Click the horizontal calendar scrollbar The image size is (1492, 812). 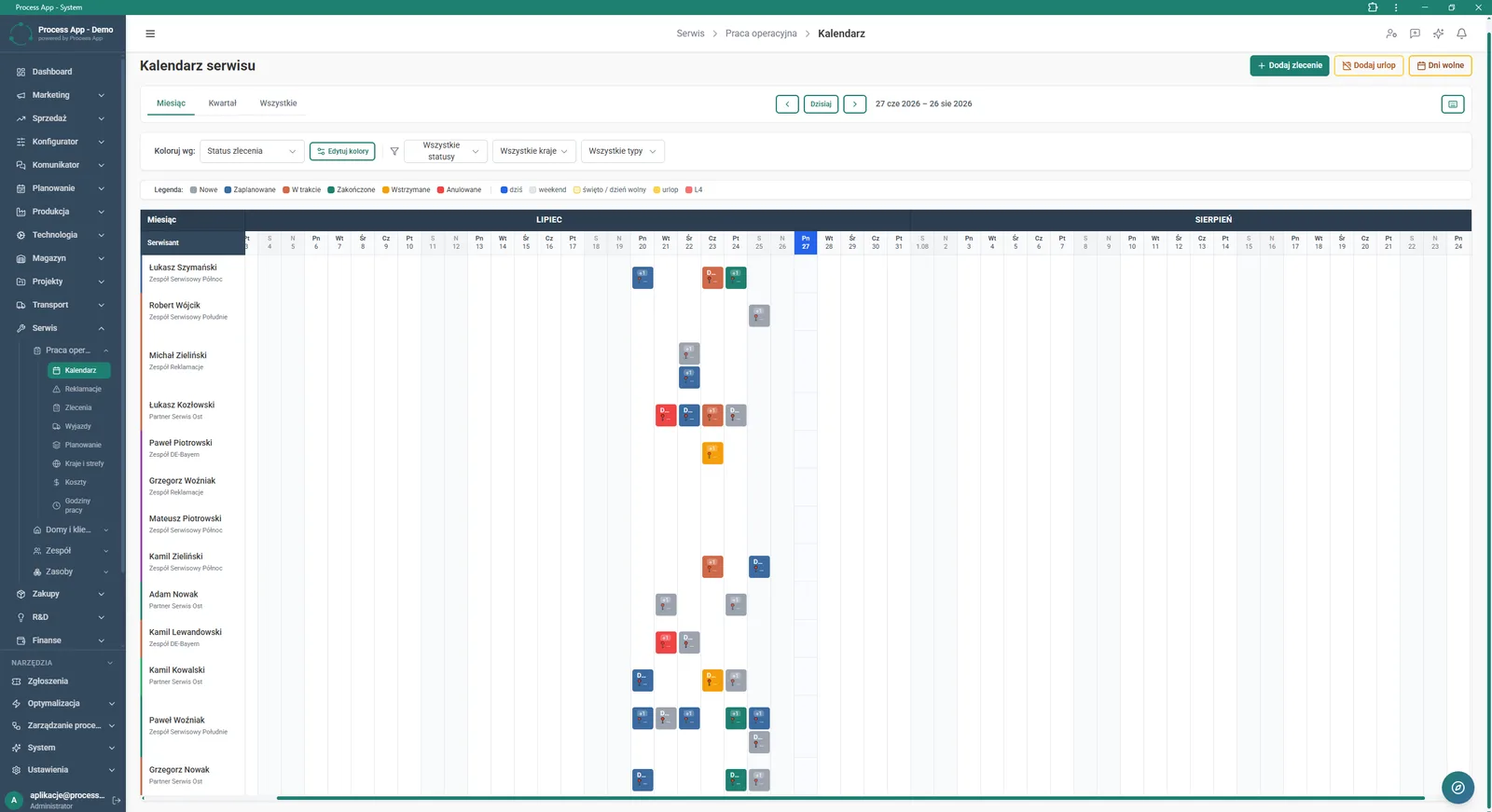850,798
